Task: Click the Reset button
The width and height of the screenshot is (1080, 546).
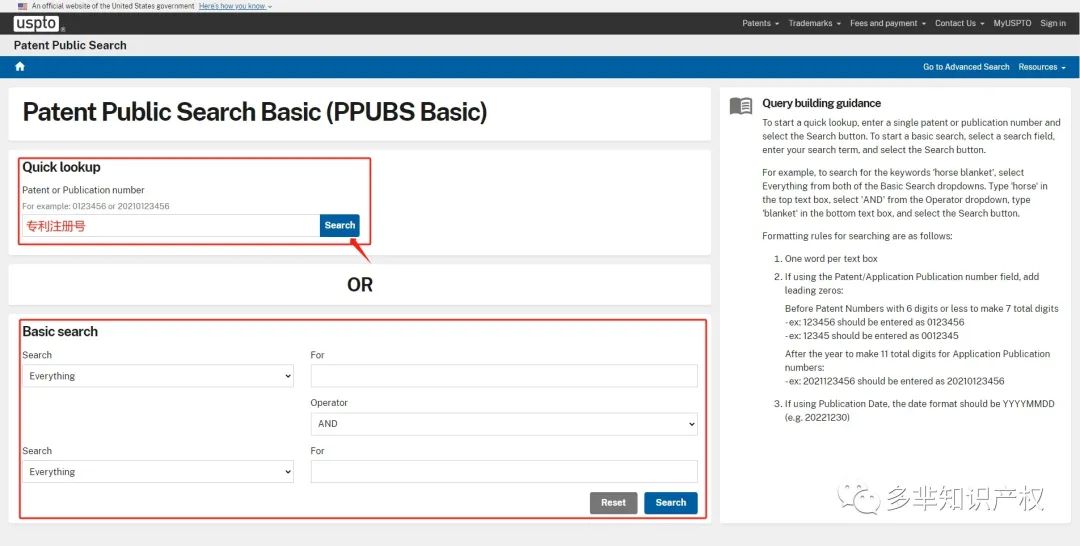Action: click(613, 503)
